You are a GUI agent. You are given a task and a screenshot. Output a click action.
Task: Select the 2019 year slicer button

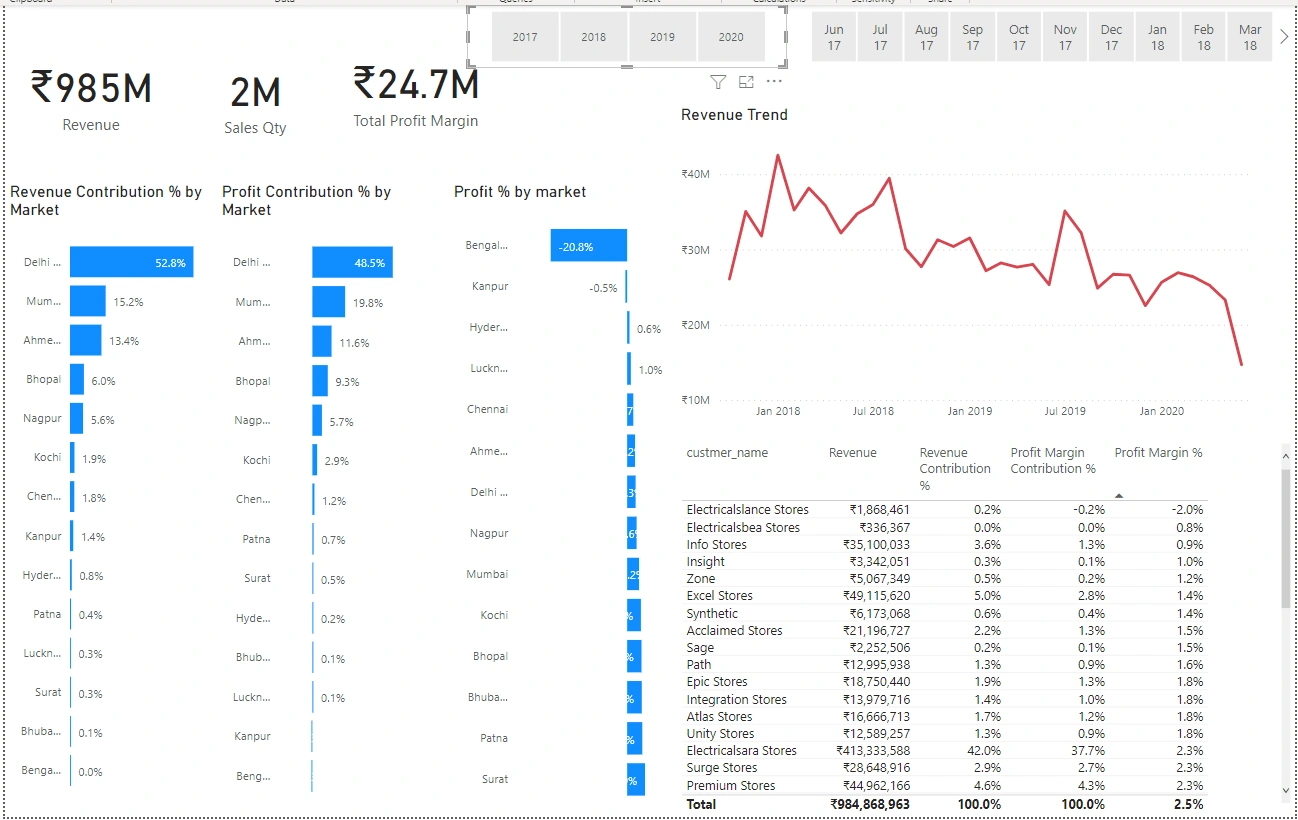click(x=662, y=37)
